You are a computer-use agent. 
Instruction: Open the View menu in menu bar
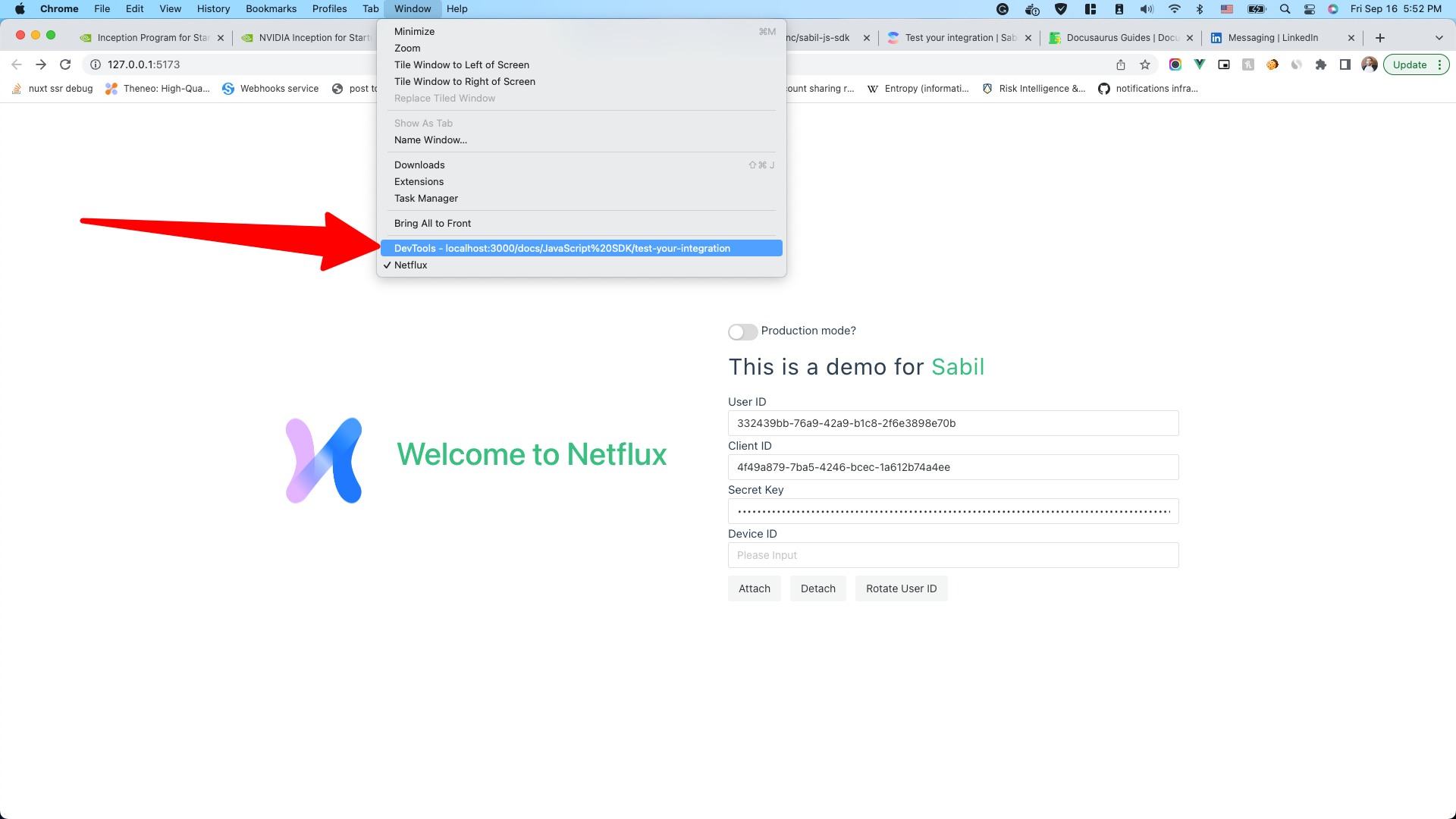(170, 9)
